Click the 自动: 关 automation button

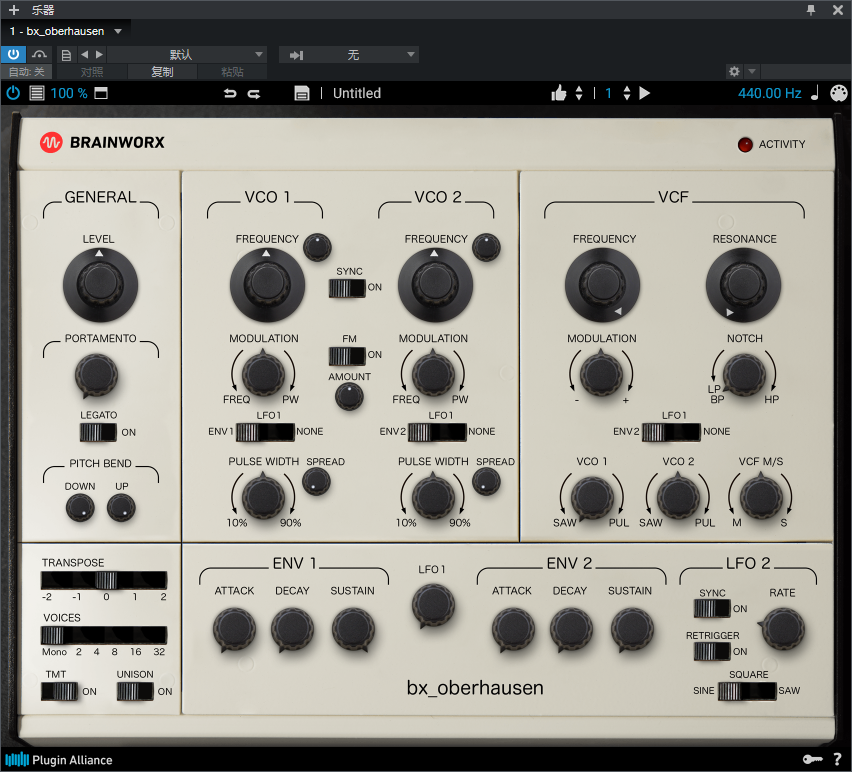click(x=26, y=72)
